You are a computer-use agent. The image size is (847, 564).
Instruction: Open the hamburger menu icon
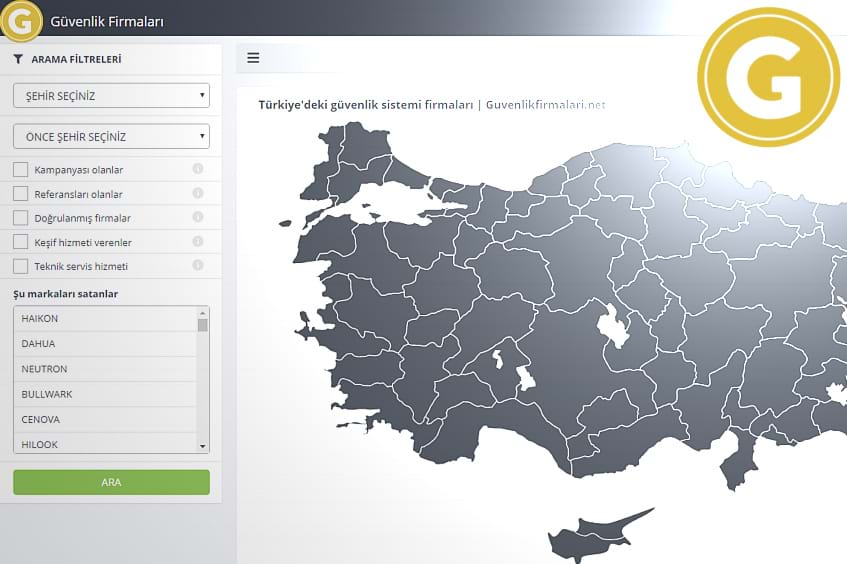pyautogui.click(x=253, y=58)
